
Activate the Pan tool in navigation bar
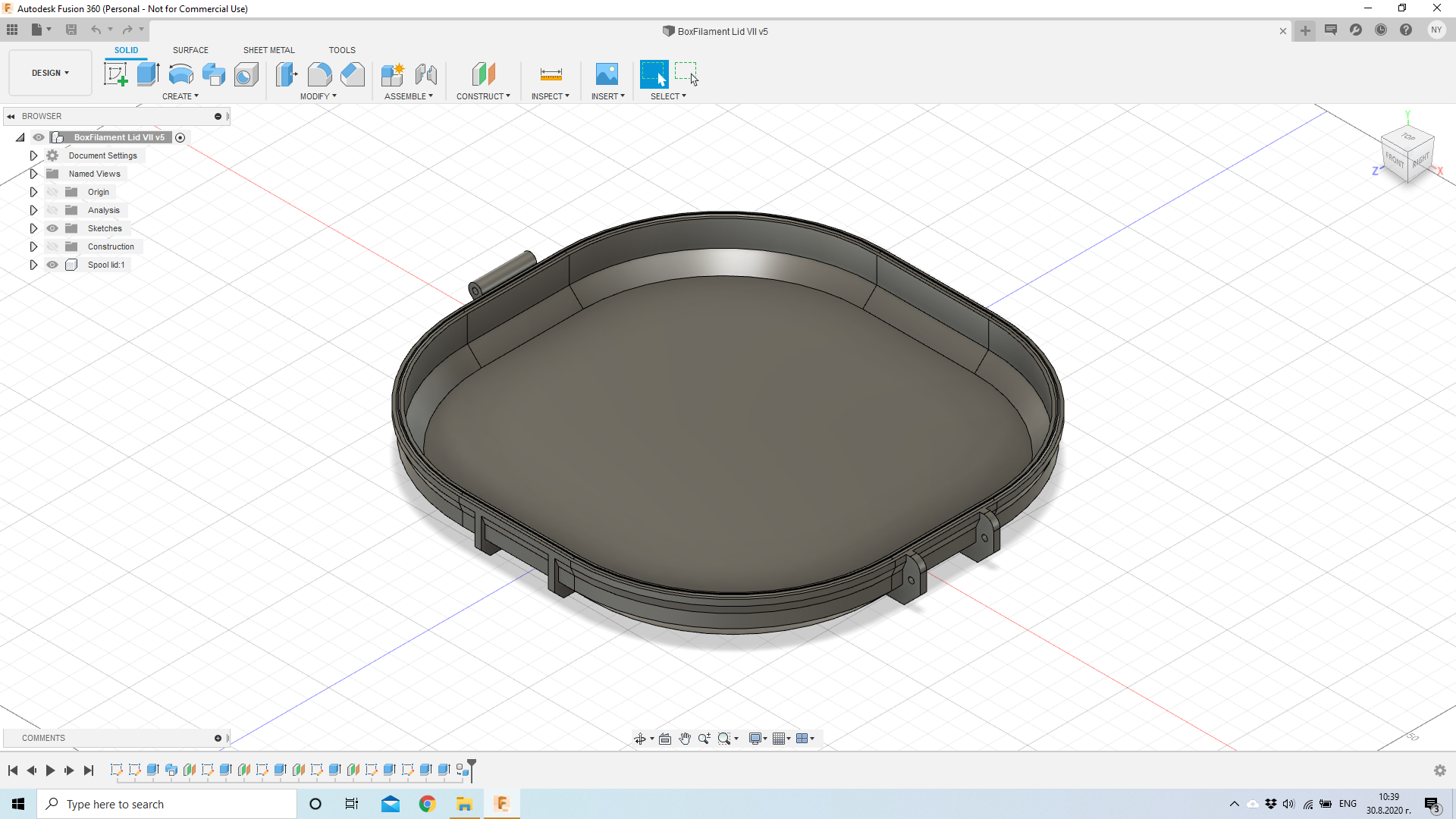(685, 738)
